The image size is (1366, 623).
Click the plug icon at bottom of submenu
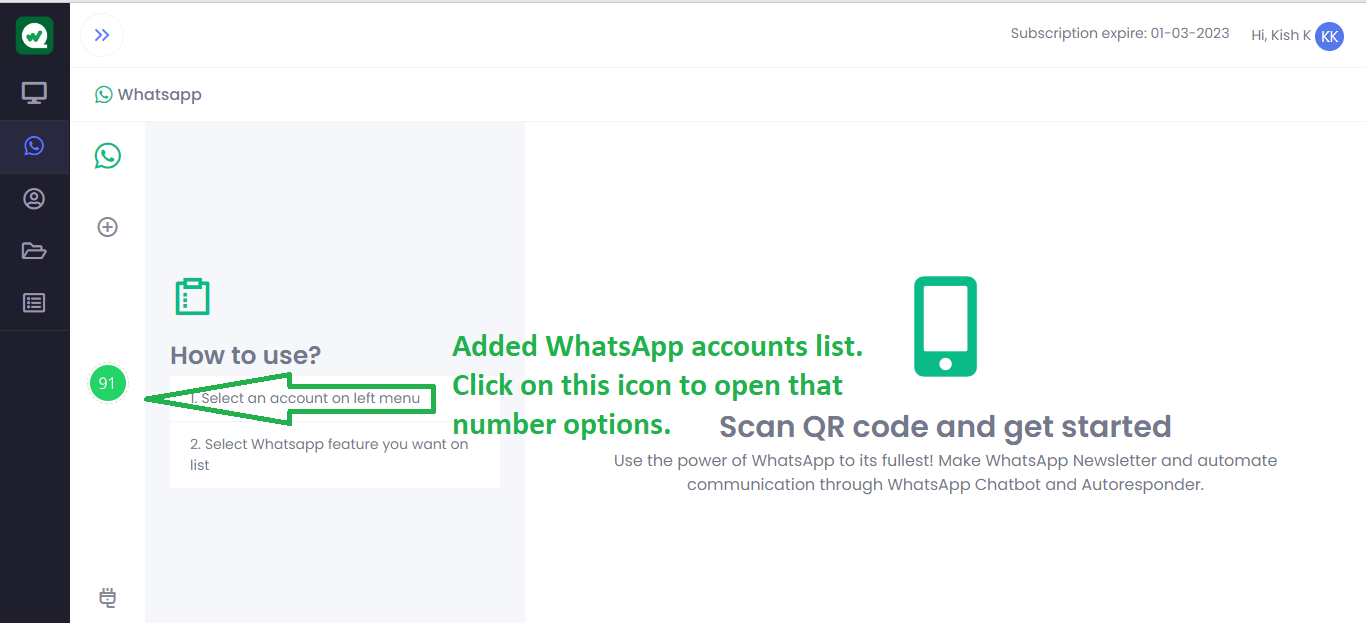point(108,598)
